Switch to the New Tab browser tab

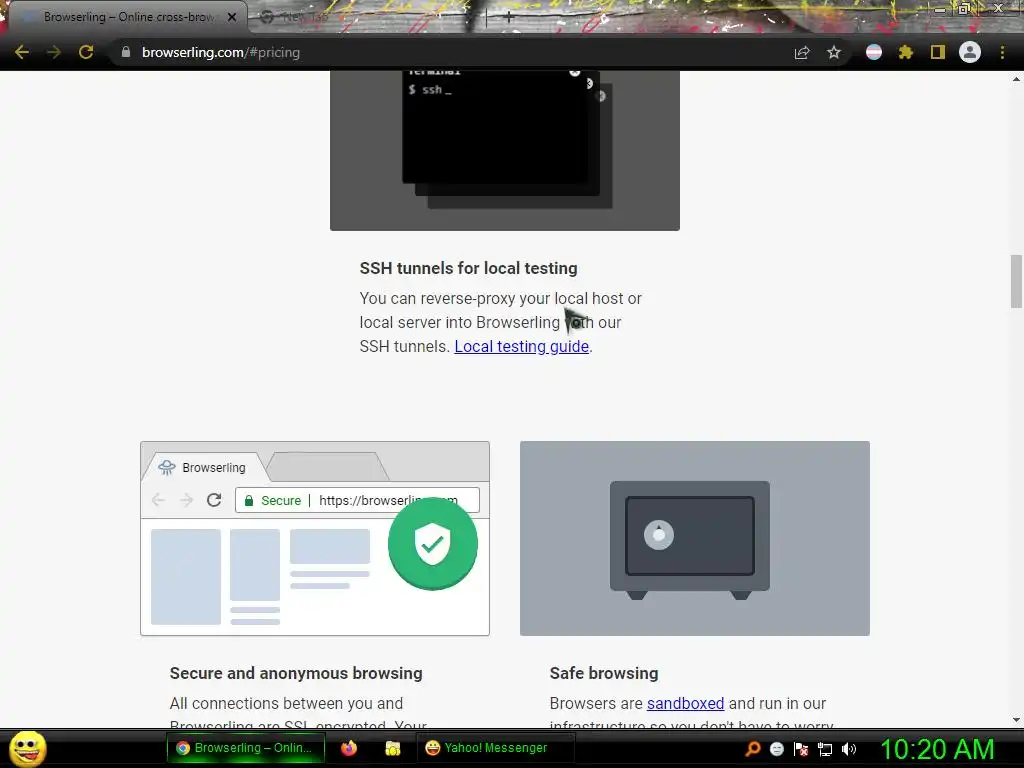click(x=366, y=17)
